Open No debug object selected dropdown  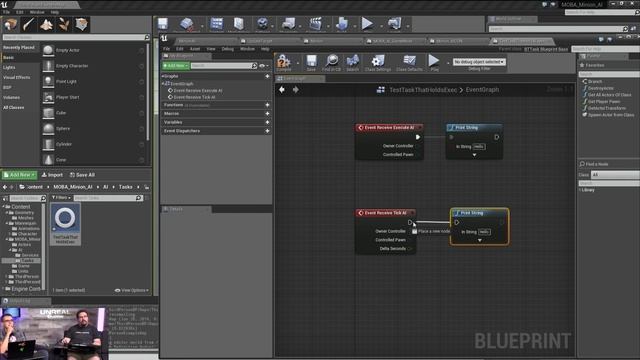click(x=479, y=62)
